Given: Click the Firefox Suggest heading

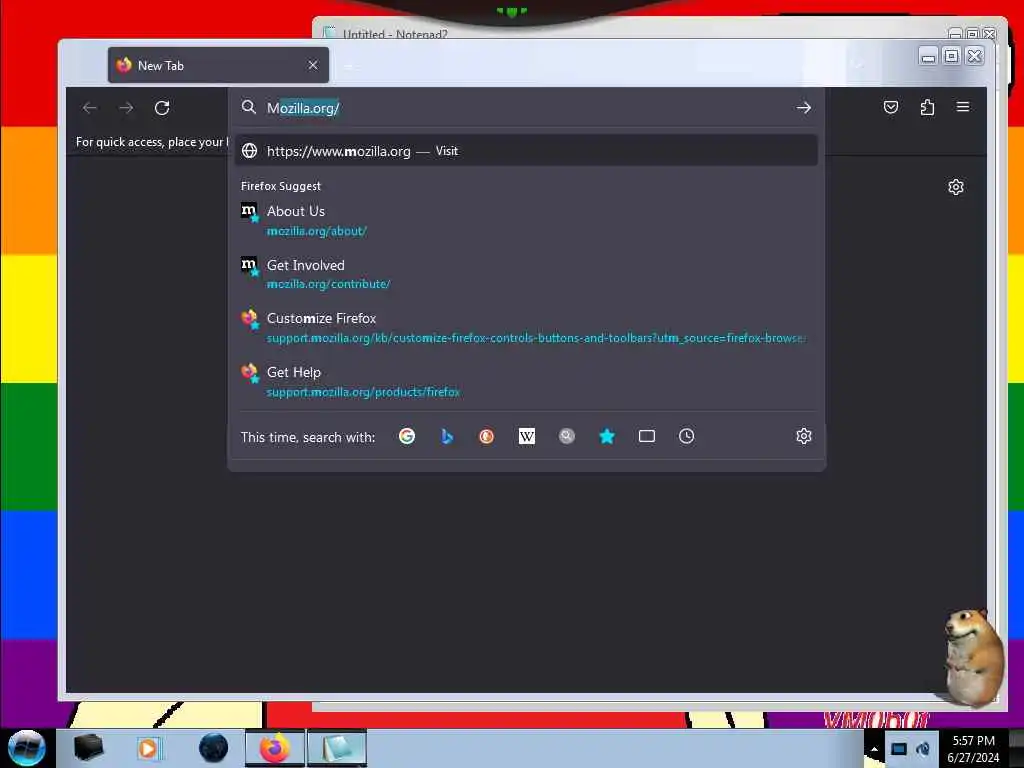Looking at the screenshot, I should click(281, 186).
